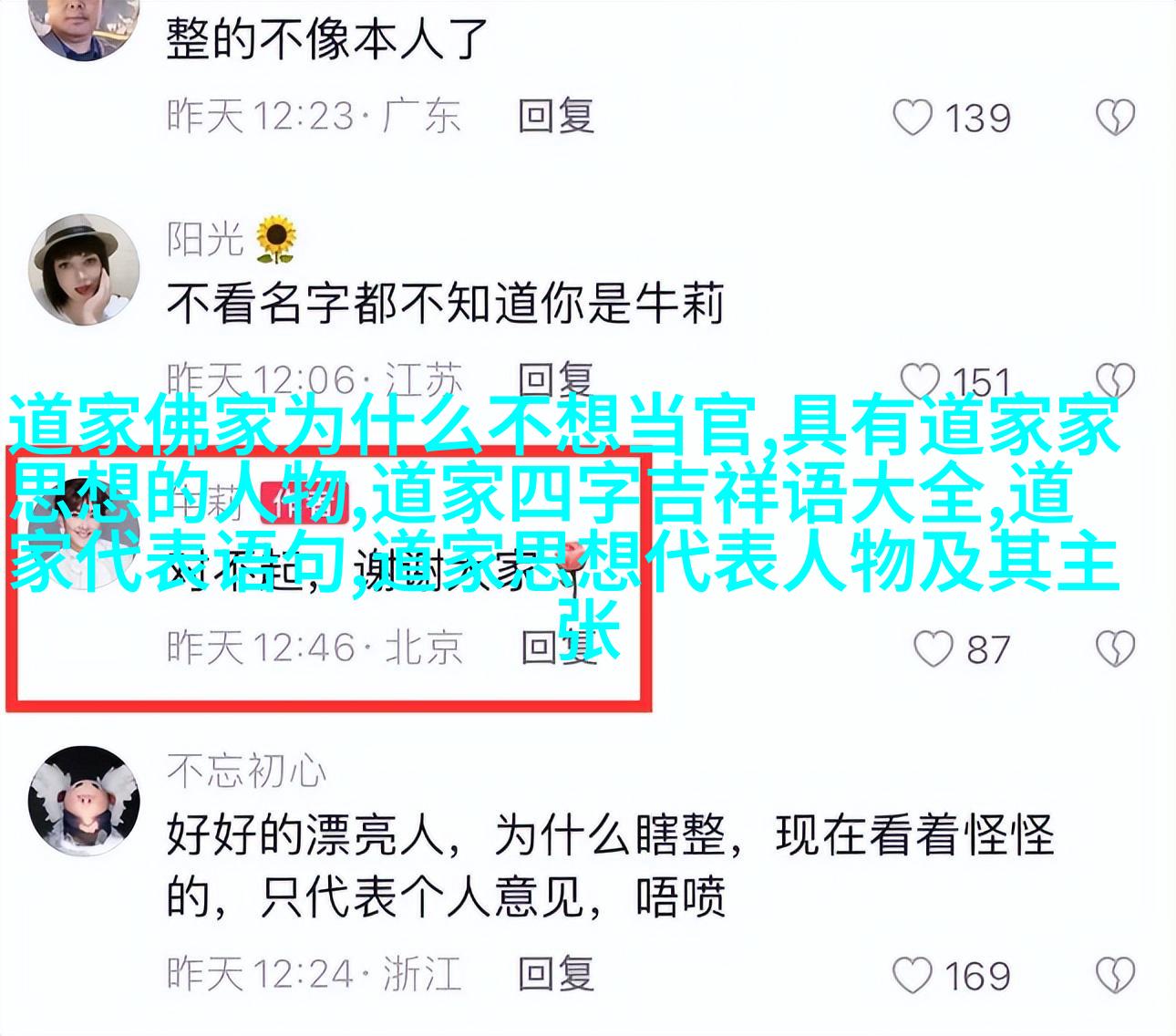
Task: Dislike the 12:46 Beijing comment
Action: point(1115,648)
